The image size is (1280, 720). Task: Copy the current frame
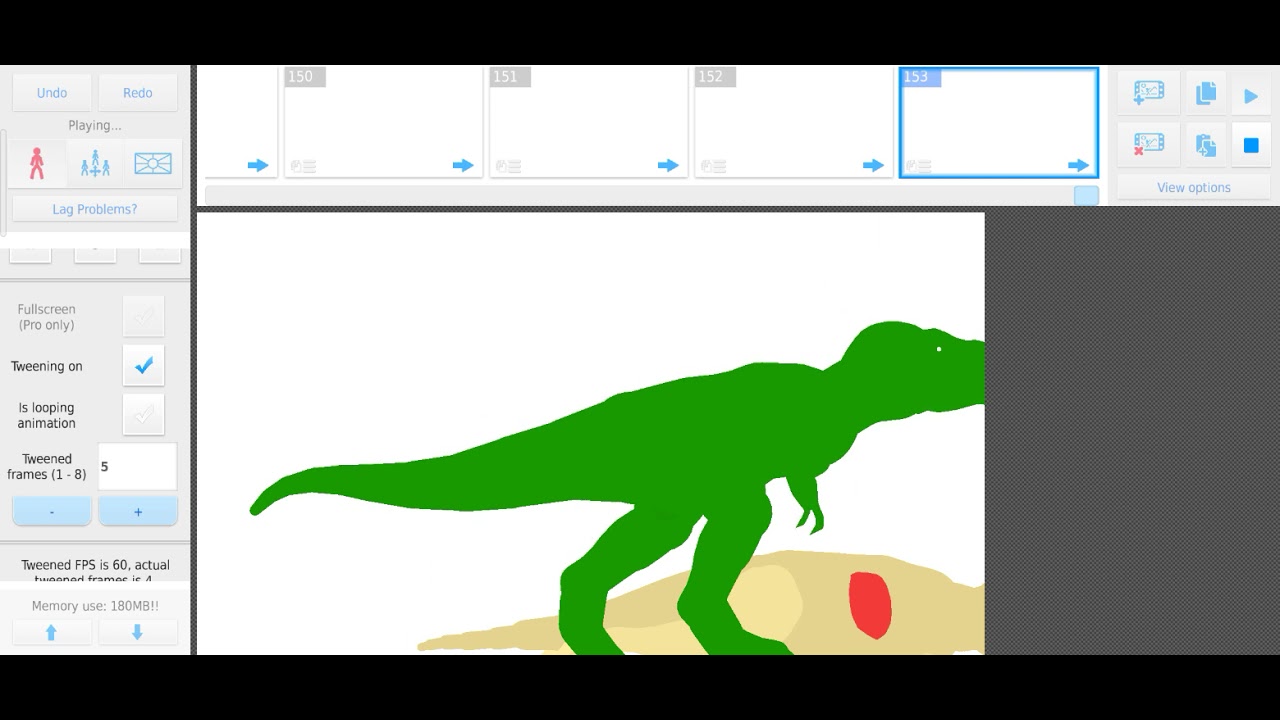point(1206,94)
